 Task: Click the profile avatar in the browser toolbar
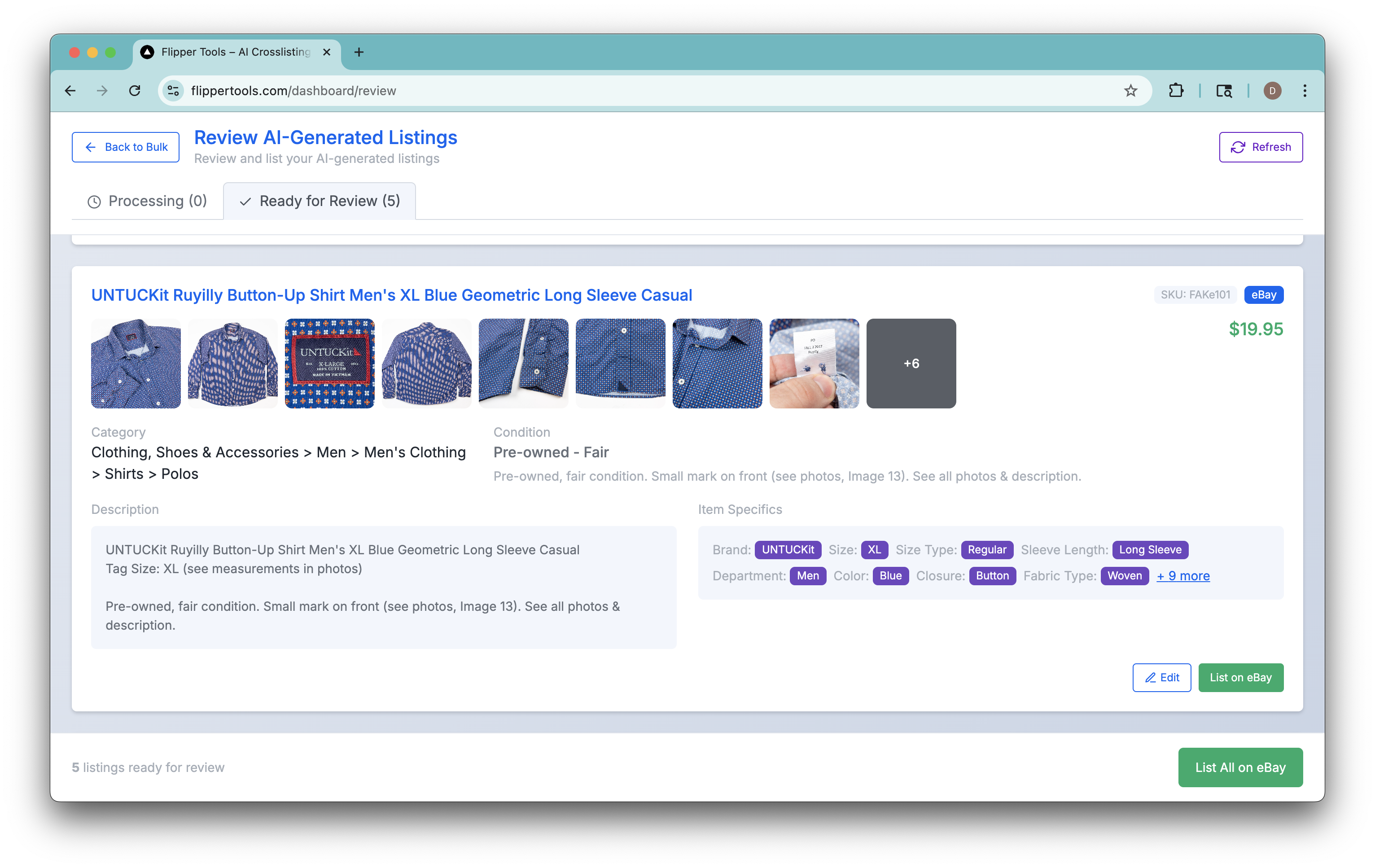click(1272, 90)
